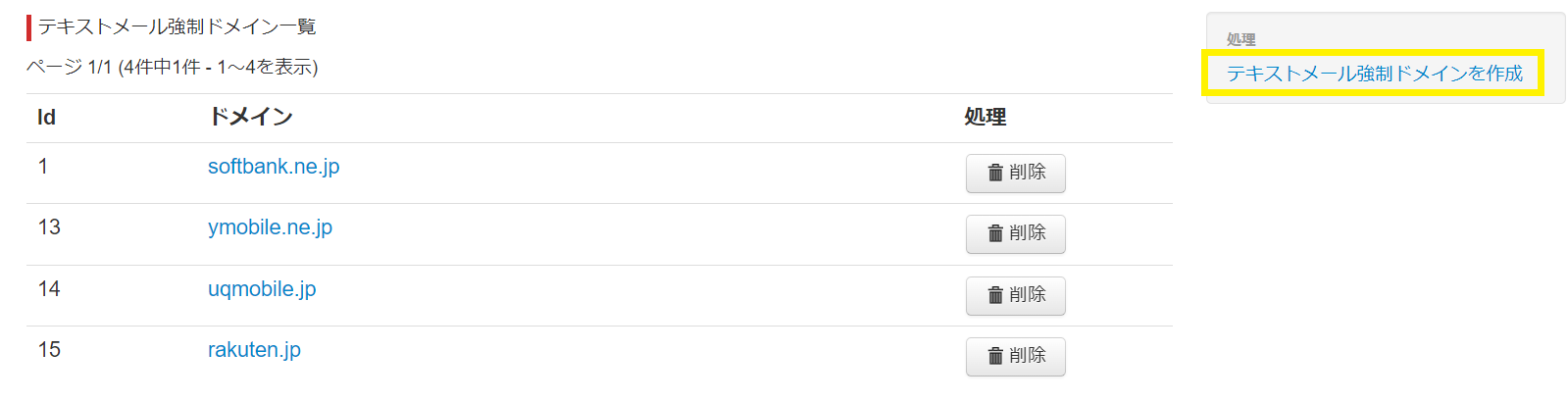Click the 処理 table column header
Viewport: 1568px width, 402px height.
[985, 118]
